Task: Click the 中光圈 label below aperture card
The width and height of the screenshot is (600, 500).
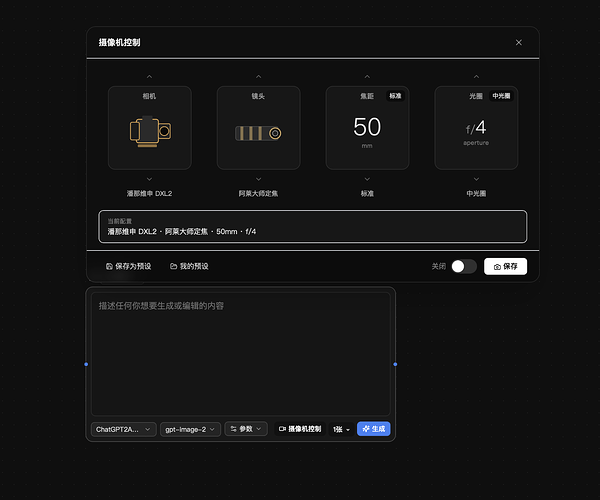Action: click(x=476, y=194)
